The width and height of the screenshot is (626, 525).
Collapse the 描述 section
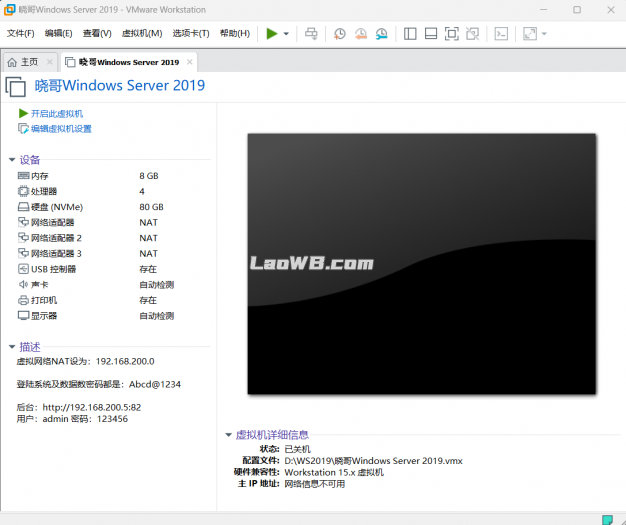point(12,347)
